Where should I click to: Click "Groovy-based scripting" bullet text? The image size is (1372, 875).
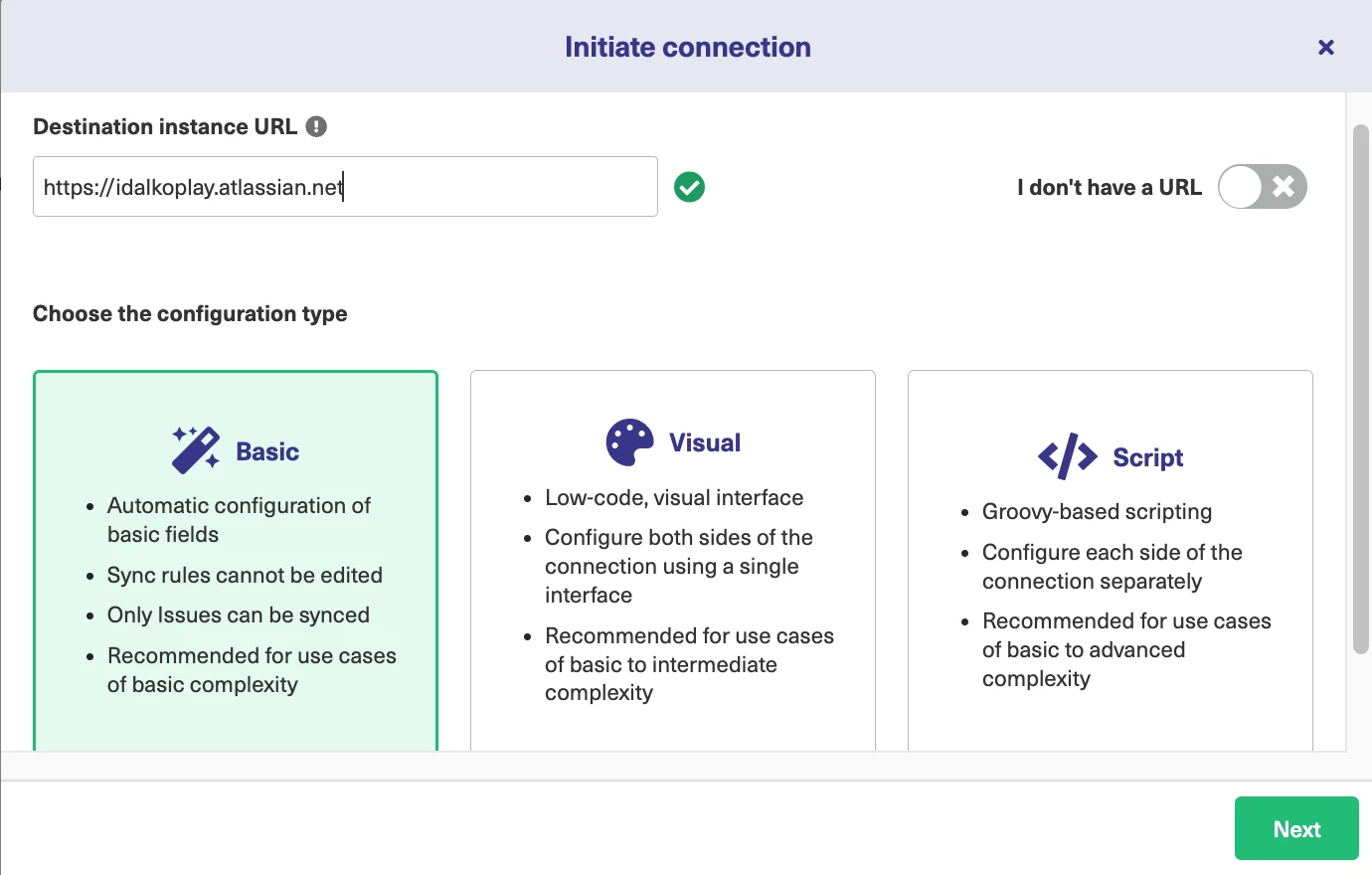(1097, 511)
